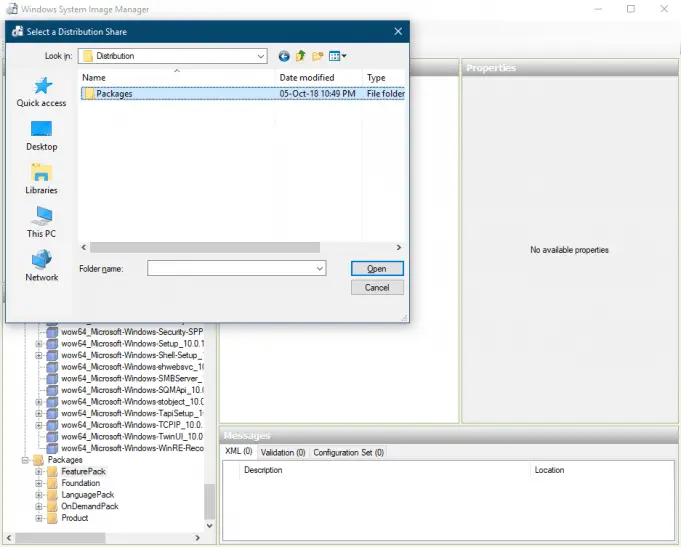681x547 pixels.
Task: Switch to the Validation (0) tab
Action: pos(283,453)
